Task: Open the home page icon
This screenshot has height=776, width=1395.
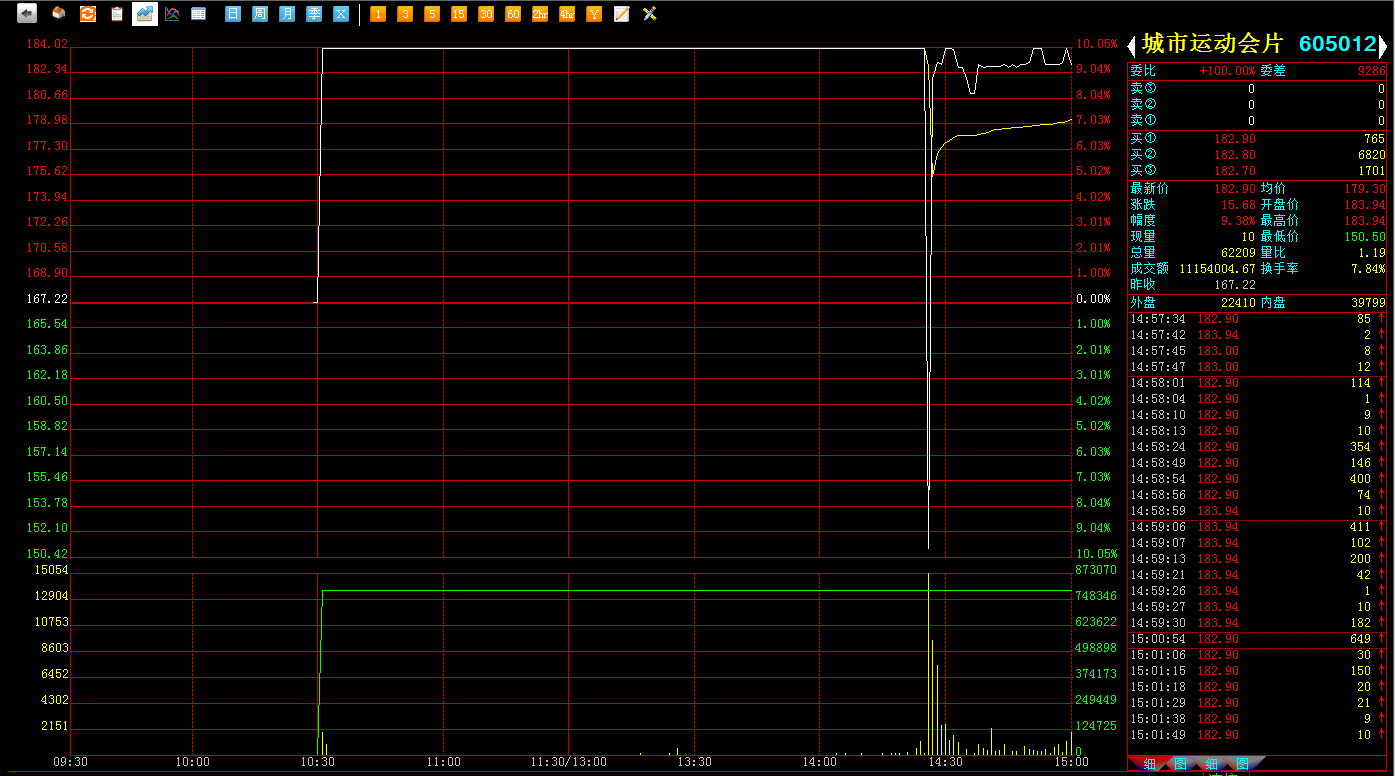Action: [59, 14]
